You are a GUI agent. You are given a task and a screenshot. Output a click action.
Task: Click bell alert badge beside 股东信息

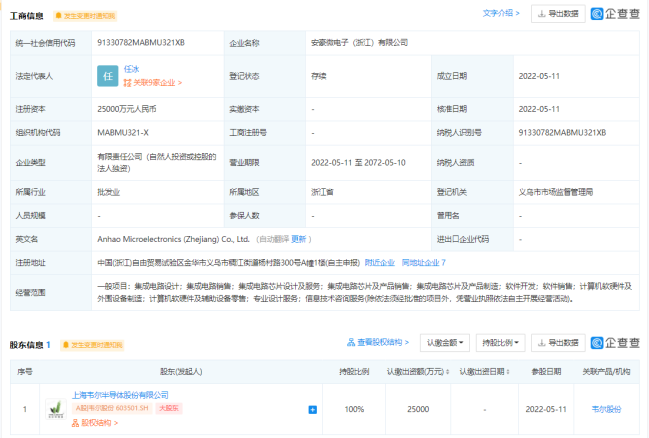92,345
